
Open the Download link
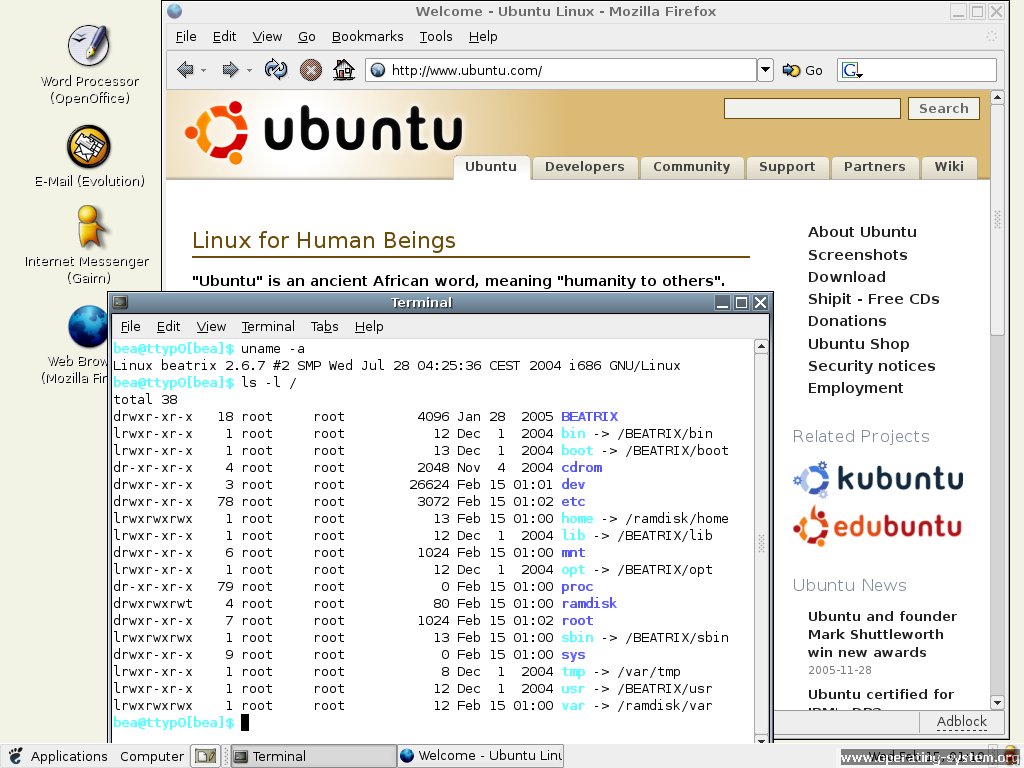point(846,277)
